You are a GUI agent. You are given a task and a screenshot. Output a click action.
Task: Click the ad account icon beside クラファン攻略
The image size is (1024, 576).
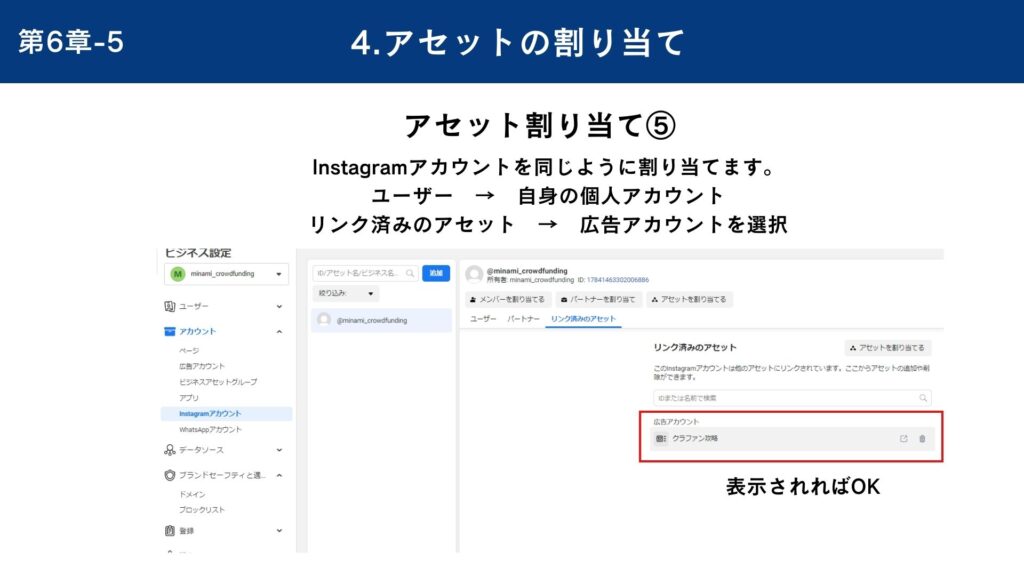tap(661, 439)
